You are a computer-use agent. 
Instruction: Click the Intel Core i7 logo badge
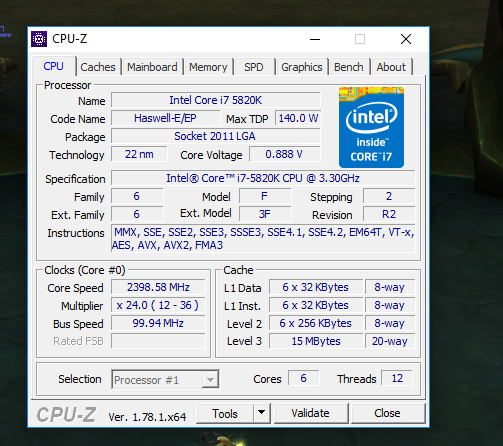(x=371, y=127)
